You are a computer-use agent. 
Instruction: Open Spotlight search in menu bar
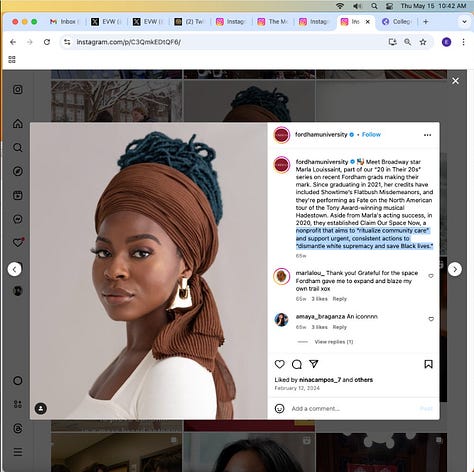click(x=374, y=6)
